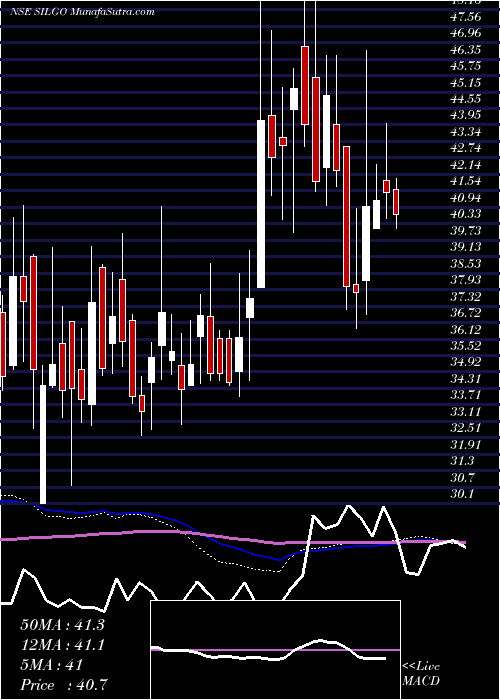Screen dimensions: 500x700
Task: Click the 37.93 price axis label
Action: coord(466,280)
